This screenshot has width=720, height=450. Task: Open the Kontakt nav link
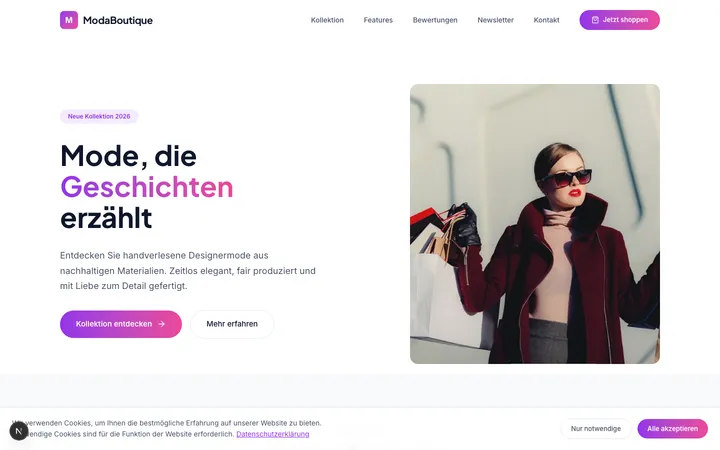pos(546,20)
